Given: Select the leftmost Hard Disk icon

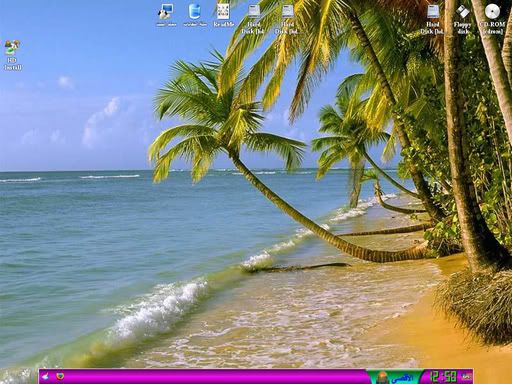Looking at the screenshot, I should pyautogui.click(x=254, y=12).
